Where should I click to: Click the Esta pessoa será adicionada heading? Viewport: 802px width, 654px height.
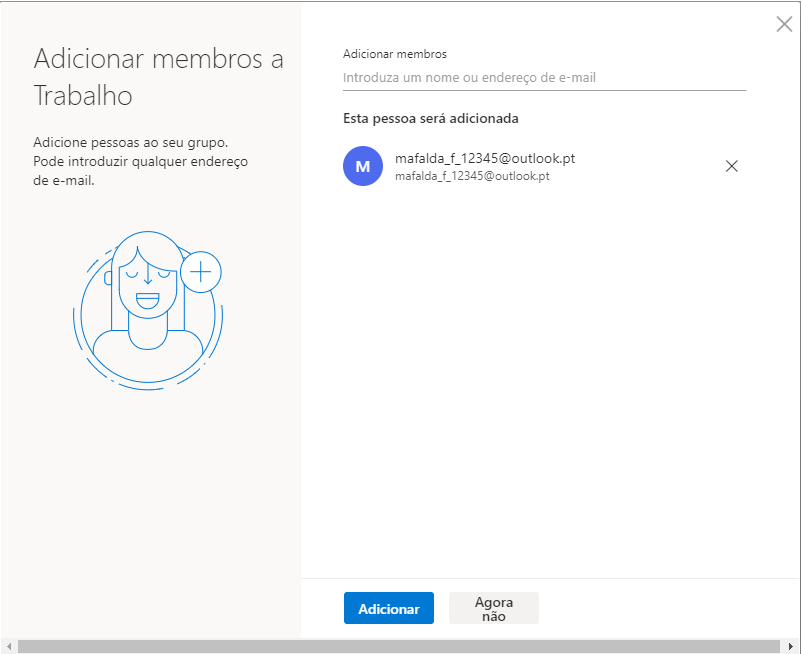[431, 119]
